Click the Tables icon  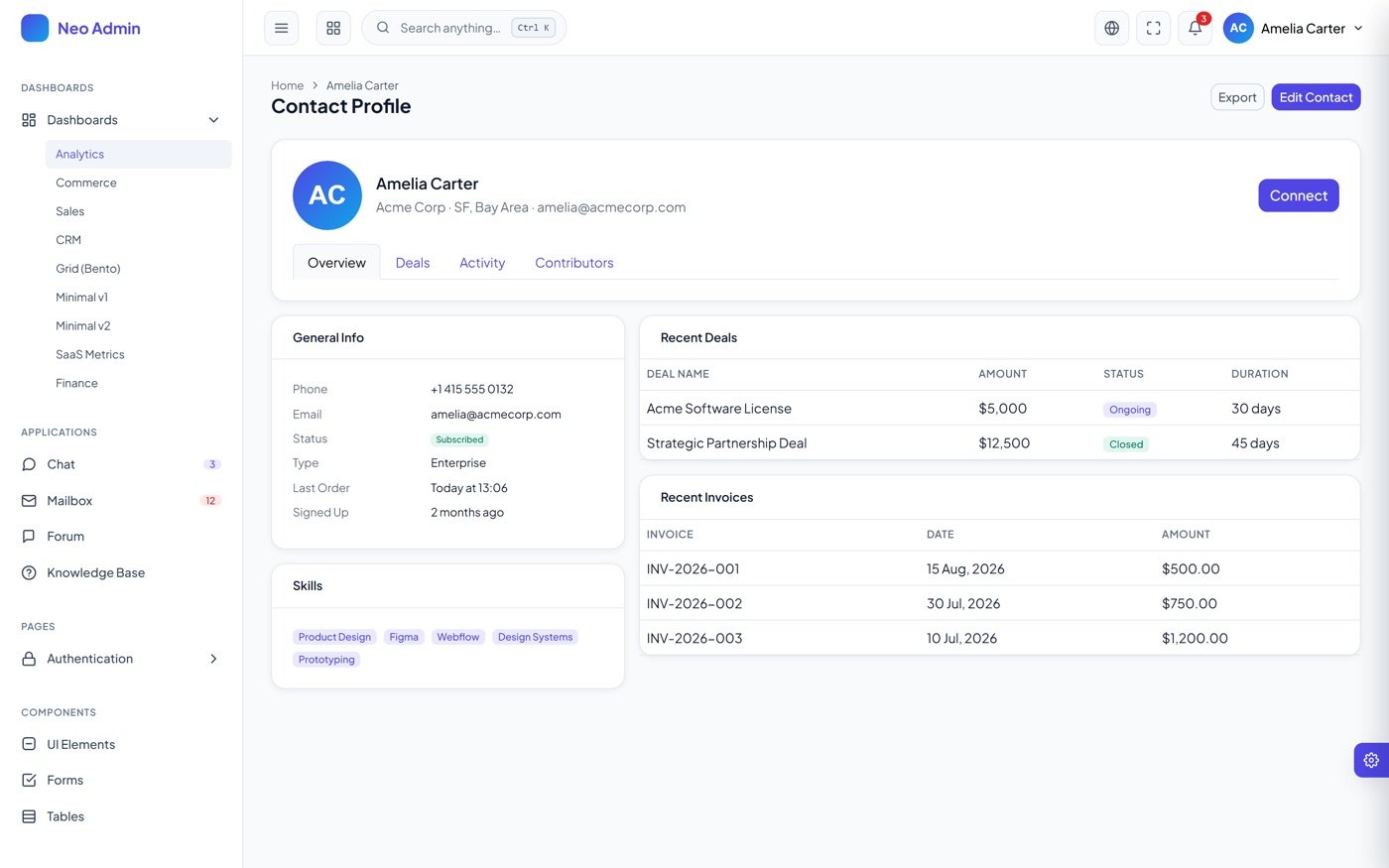pos(29,816)
